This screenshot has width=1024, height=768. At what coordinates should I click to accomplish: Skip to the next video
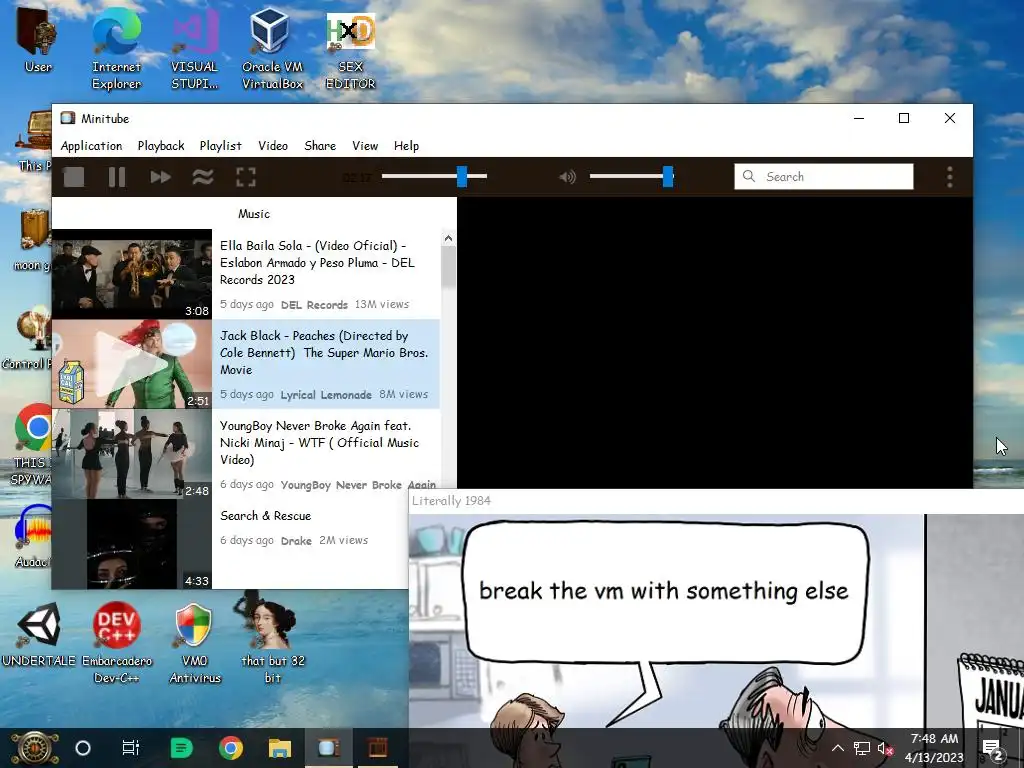point(160,177)
